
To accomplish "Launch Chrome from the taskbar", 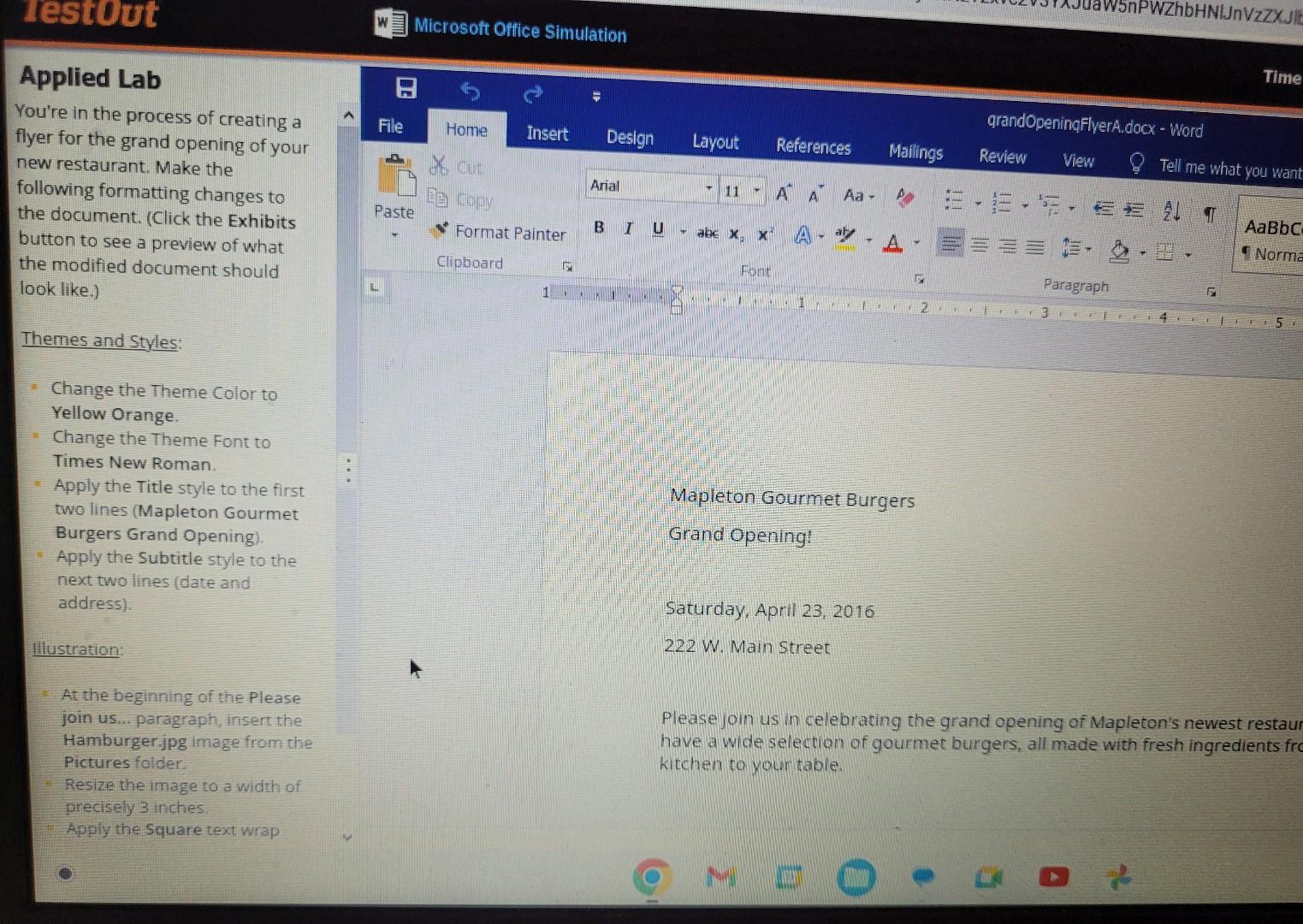I will 651,877.
